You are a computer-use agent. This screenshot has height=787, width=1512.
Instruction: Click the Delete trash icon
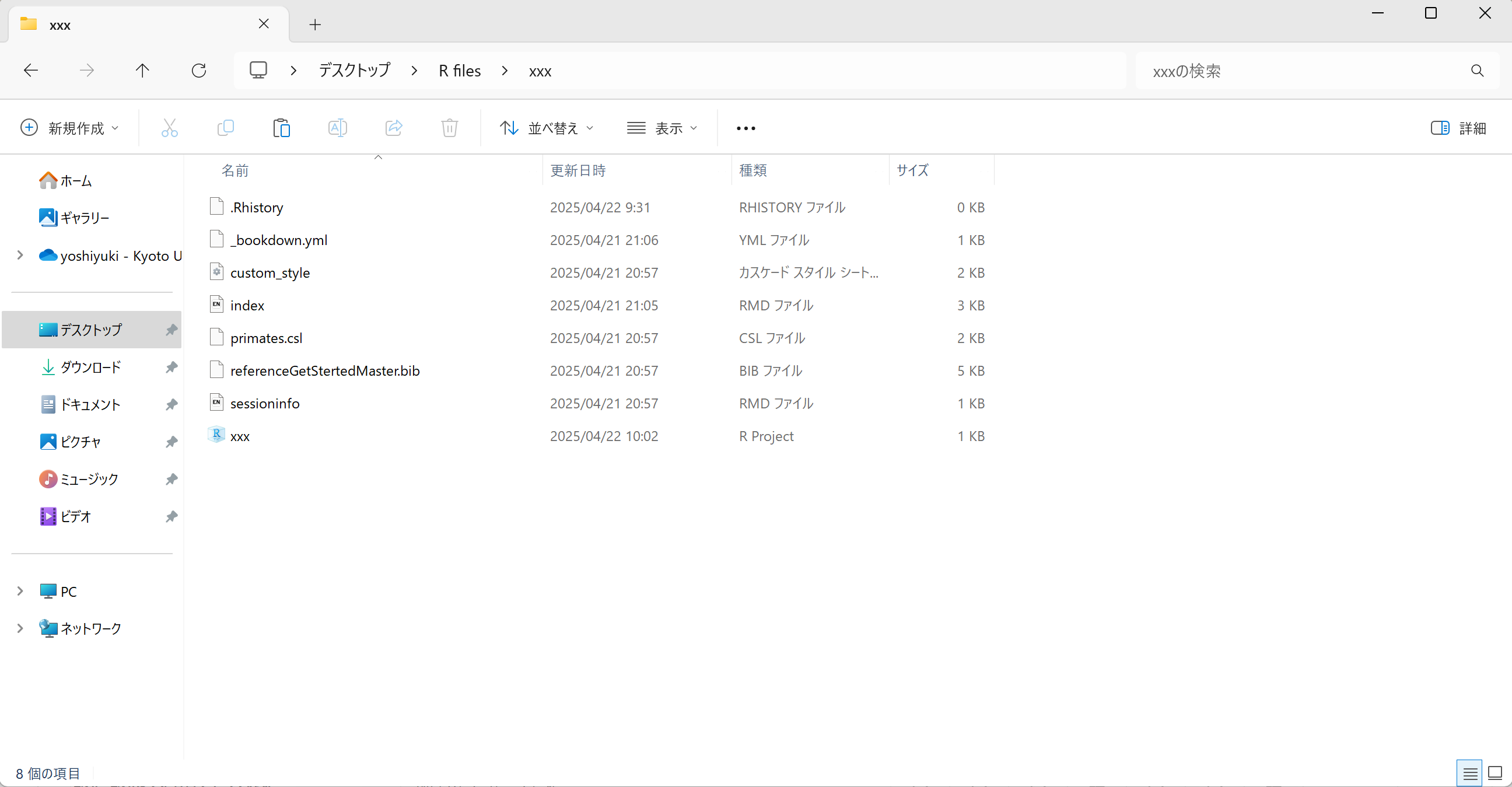pos(449,128)
